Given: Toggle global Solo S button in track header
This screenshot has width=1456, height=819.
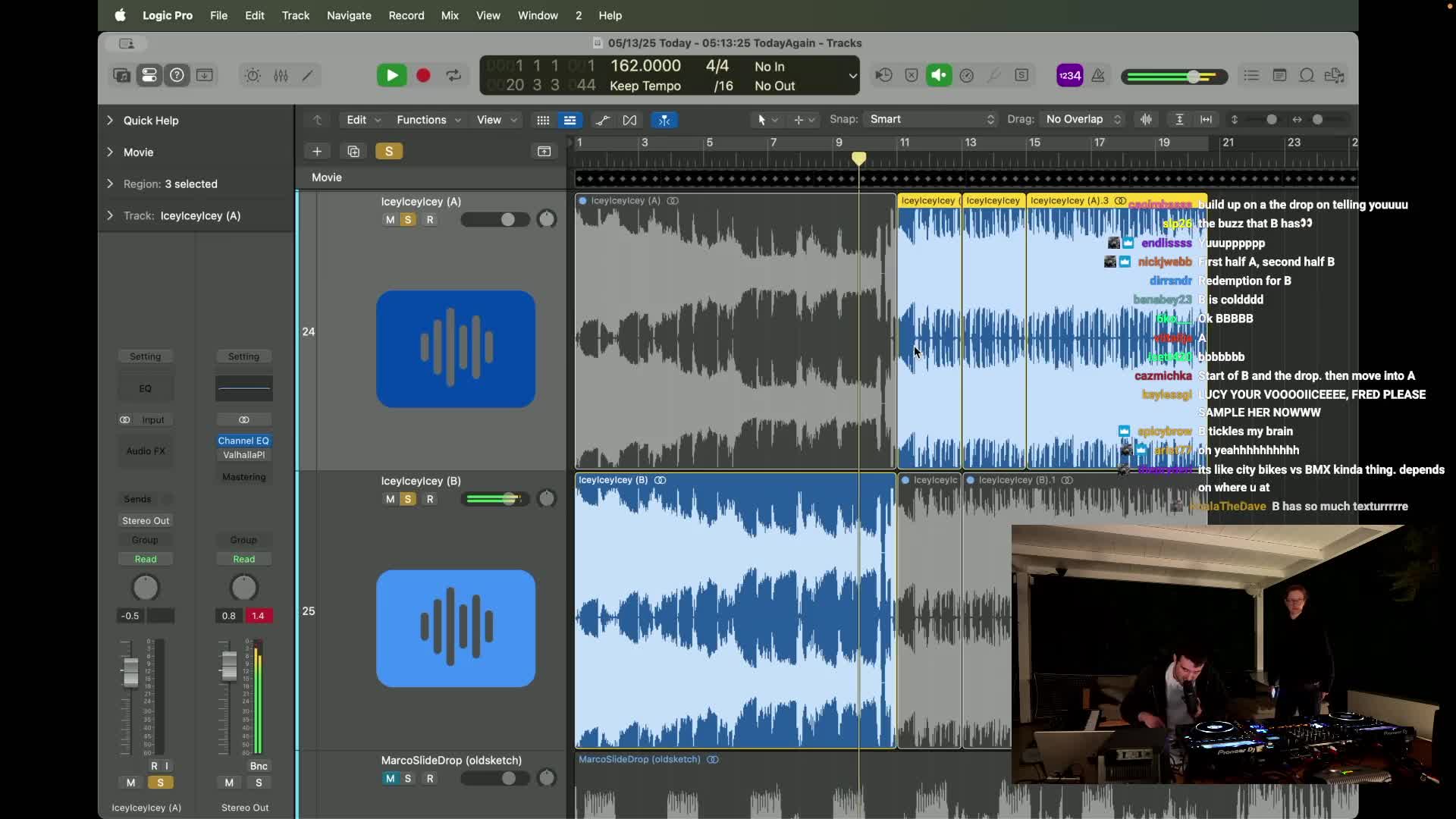Looking at the screenshot, I should (389, 152).
